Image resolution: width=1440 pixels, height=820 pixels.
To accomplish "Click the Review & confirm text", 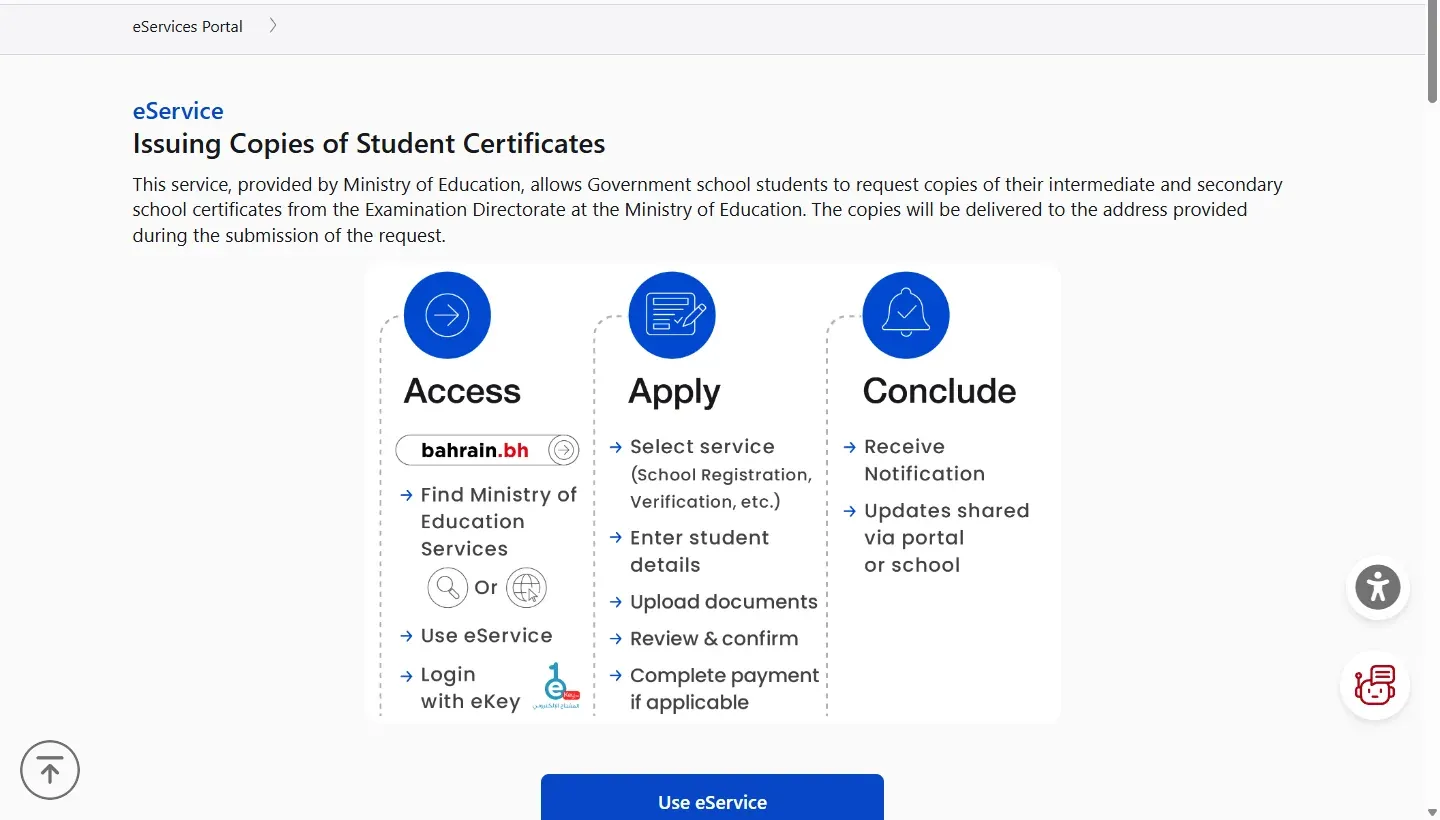I will (x=714, y=639).
